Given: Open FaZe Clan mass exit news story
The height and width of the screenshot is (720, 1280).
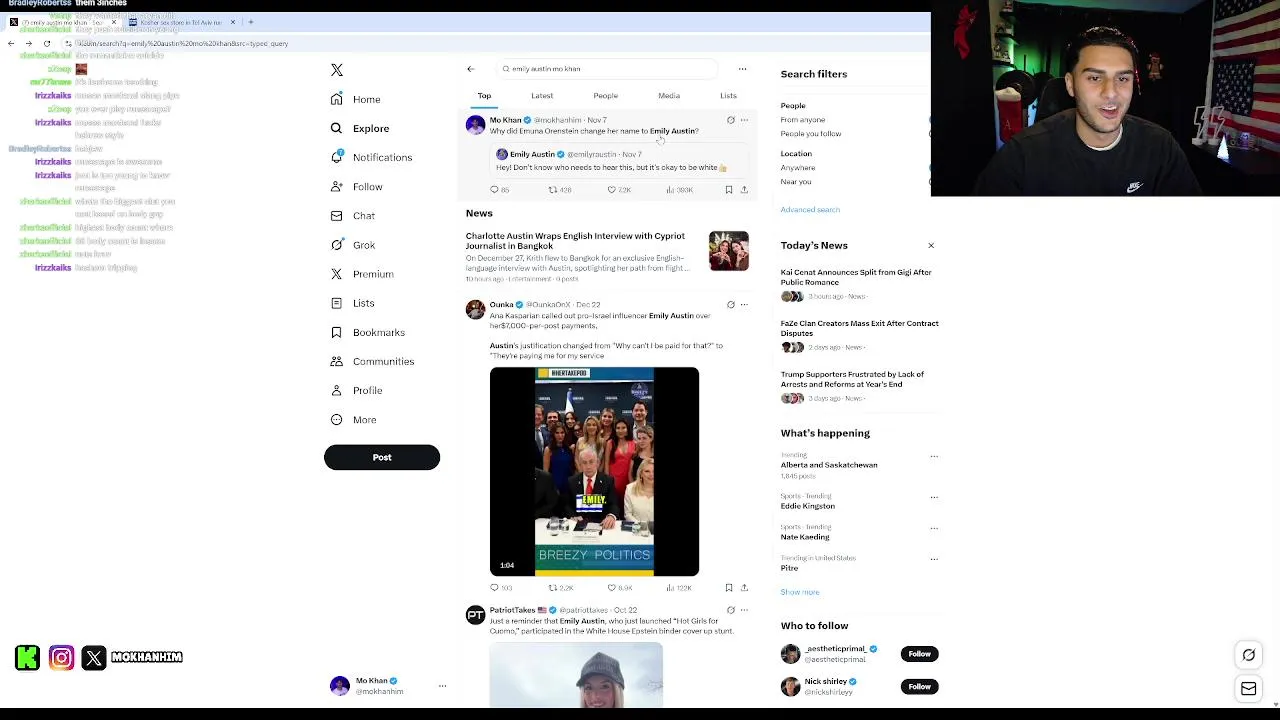Looking at the screenshot, I should (859, 328).
